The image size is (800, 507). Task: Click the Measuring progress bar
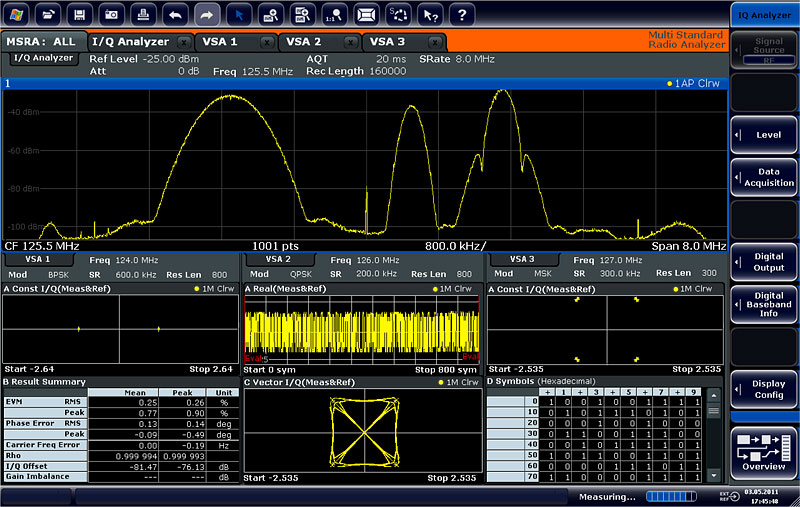point(672,496)
